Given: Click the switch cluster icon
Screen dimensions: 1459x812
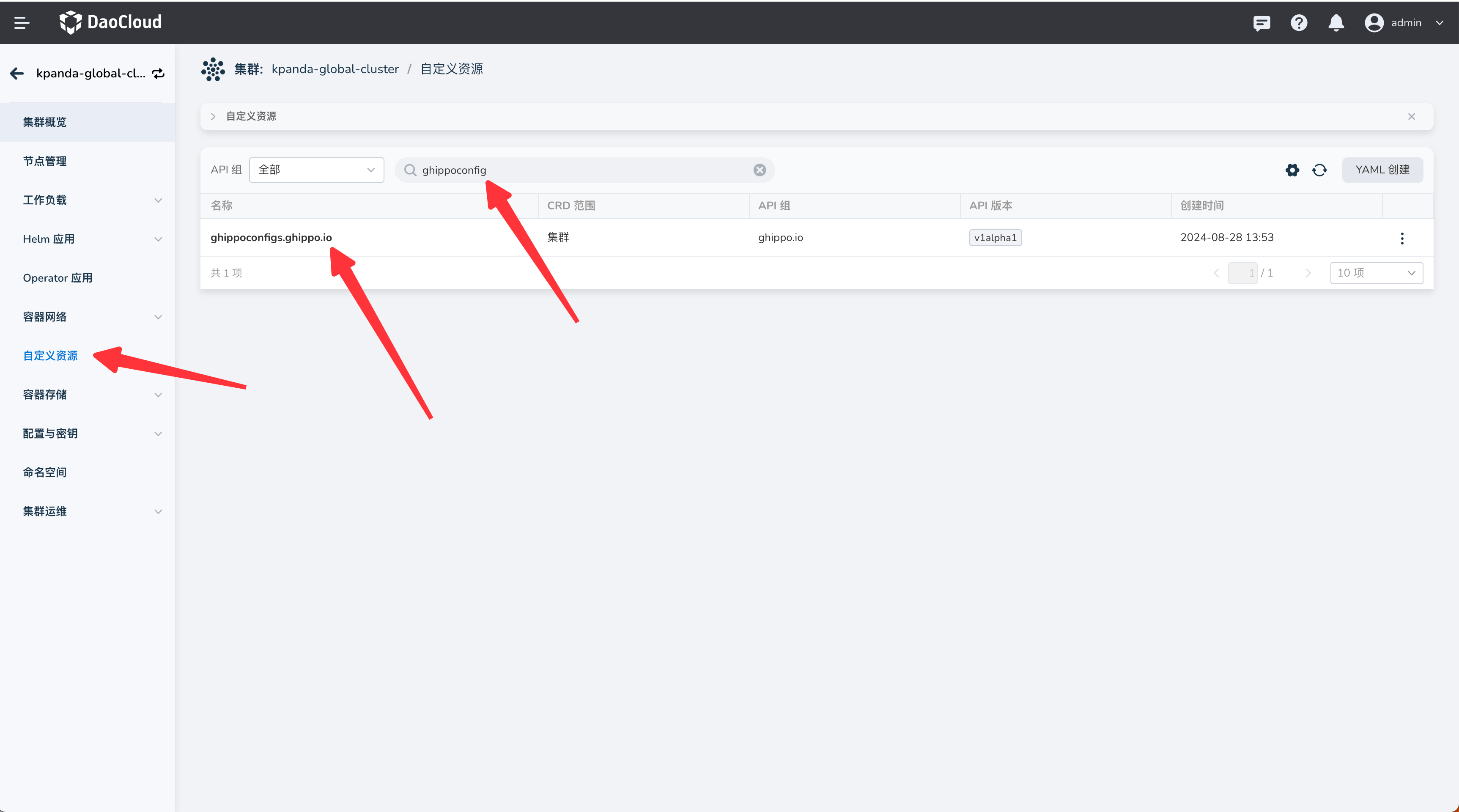Looking at the screenshot, I should pos(159,73).
